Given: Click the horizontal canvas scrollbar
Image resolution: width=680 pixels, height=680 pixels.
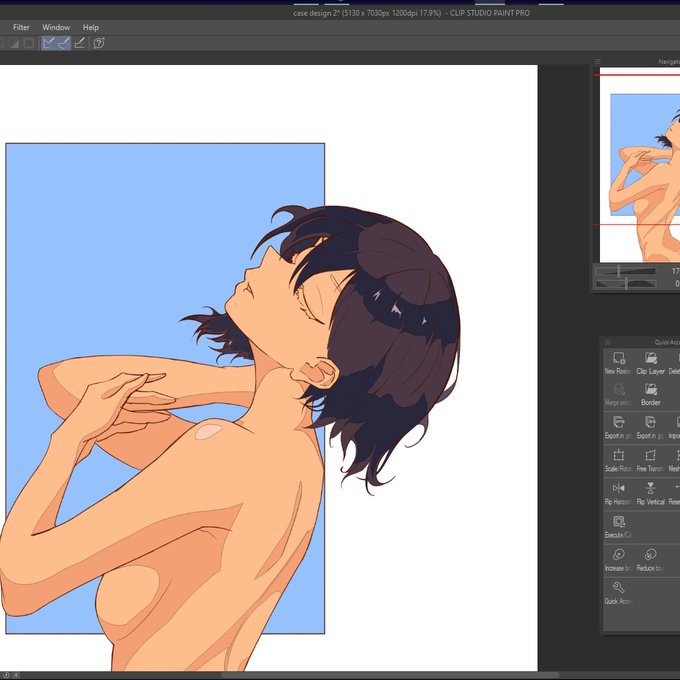Looking at the screenshot, I should [x=390, y=675].
